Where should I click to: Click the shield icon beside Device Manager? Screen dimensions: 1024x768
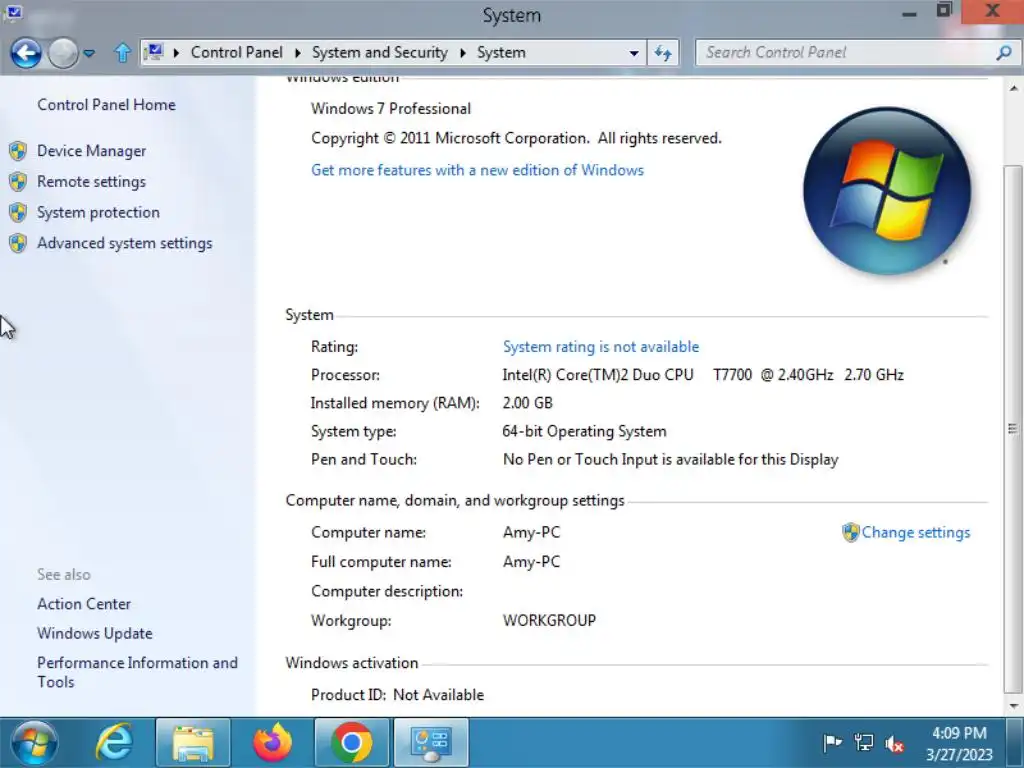[x=18, y=151]
